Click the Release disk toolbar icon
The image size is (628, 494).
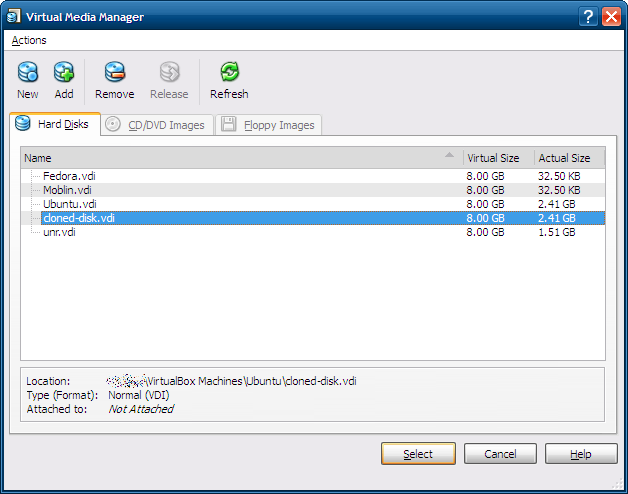click(169, 73)
